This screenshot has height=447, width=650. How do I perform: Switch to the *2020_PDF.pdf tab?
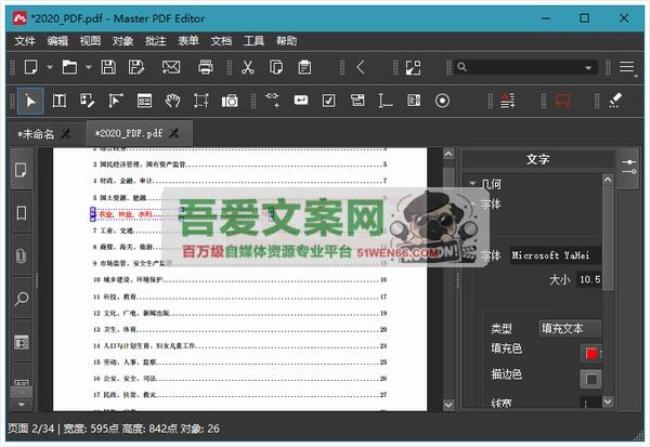click(129, 134)
